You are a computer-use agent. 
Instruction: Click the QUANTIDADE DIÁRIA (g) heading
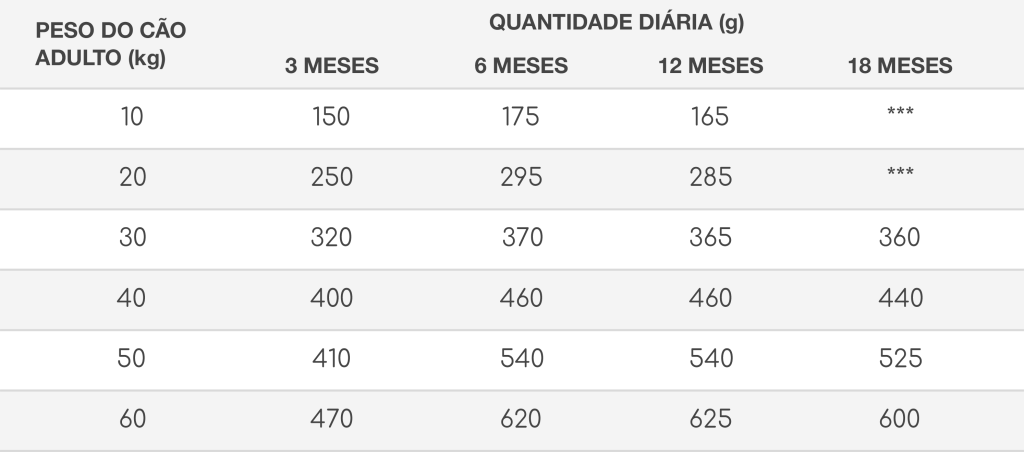(616, 23)
